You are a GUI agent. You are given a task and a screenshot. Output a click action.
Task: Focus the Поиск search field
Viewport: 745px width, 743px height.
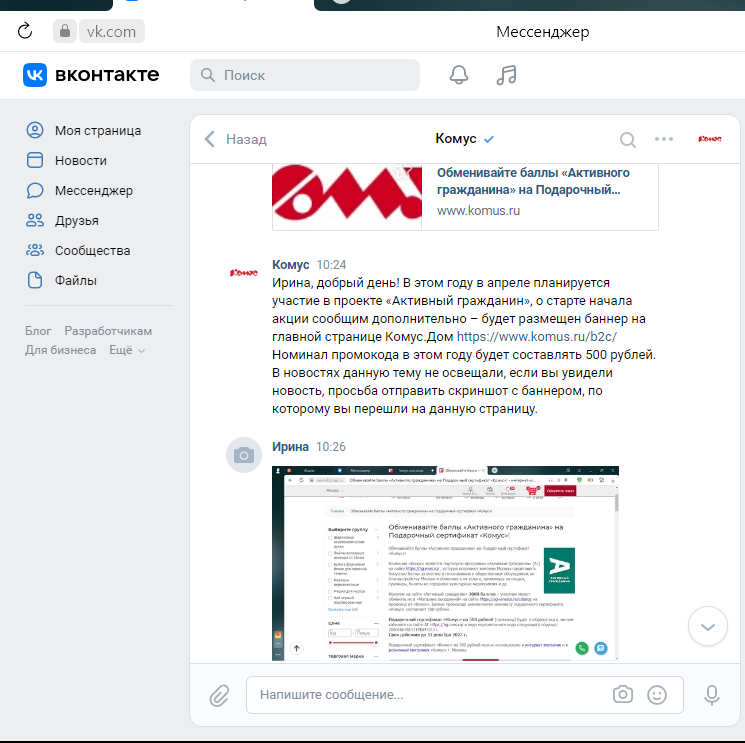pos(305,75)
